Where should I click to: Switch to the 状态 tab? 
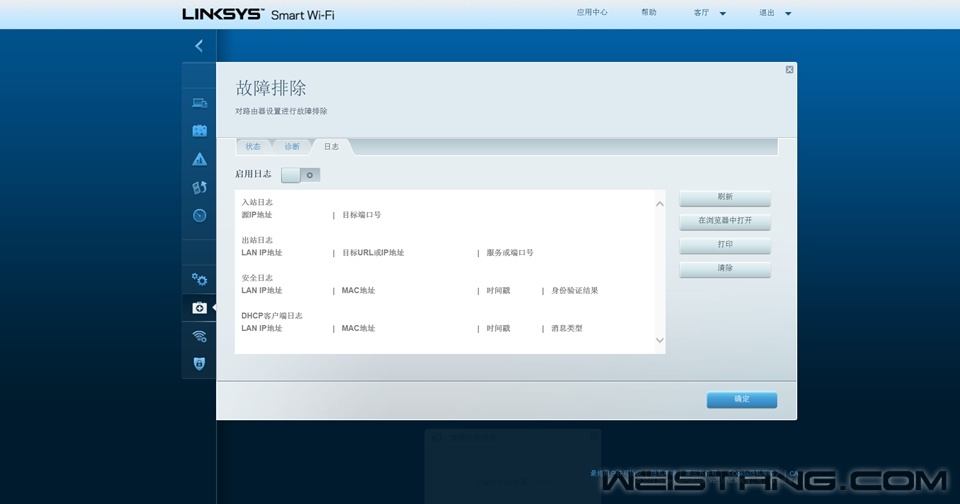click(253, 147)
